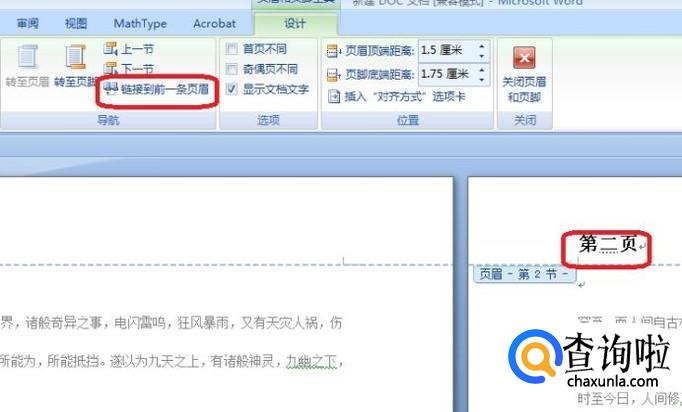Click the 转至页眉 (Go to Header) icon
Screen dimensions: 682x412
[28, 62]
